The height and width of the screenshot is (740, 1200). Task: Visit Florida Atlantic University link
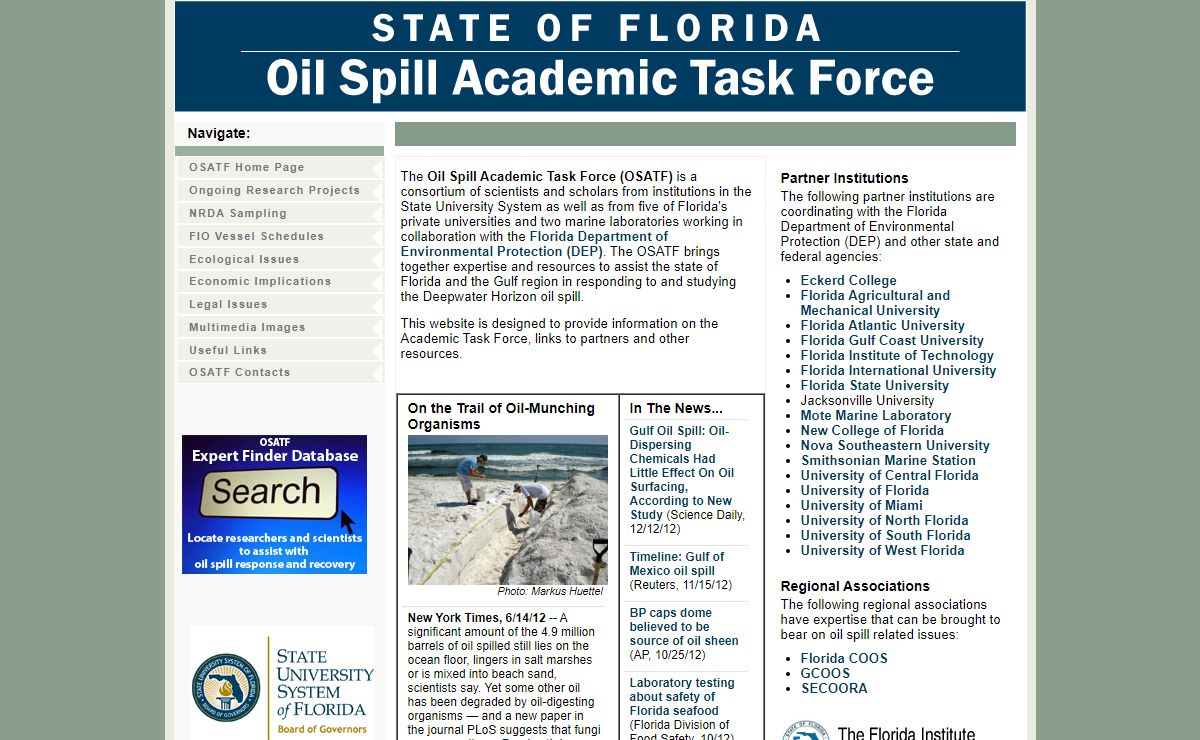click(883, 326)
